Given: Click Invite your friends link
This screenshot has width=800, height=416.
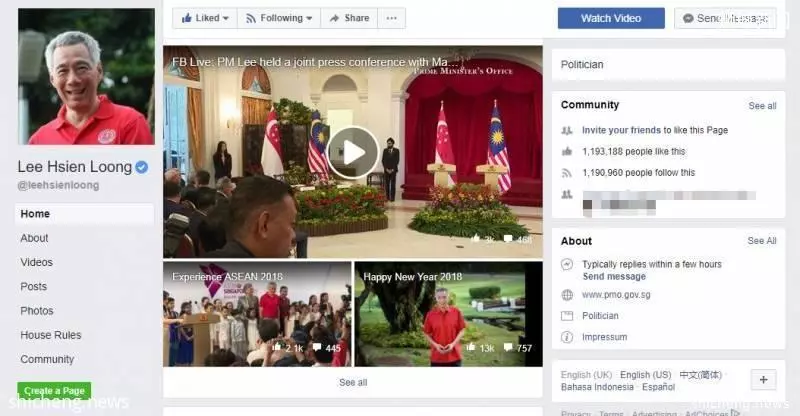Looking at the screenshot, I should [621, 130].
